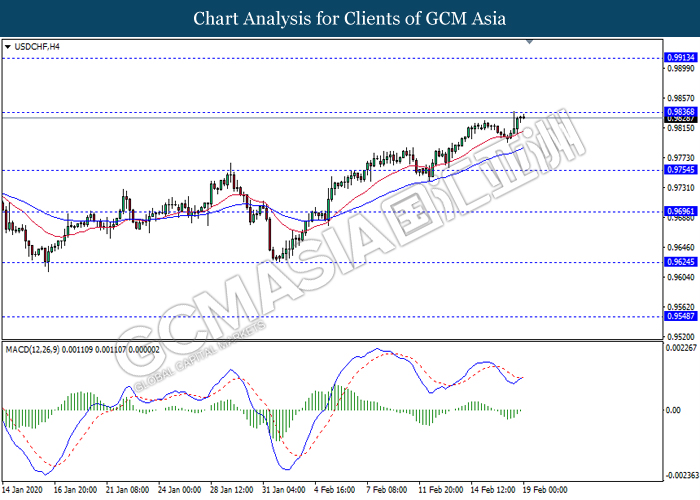Open the USDCHF,H4 symbol dropdown arrow

pyautogui.click(x=8, y=47)
